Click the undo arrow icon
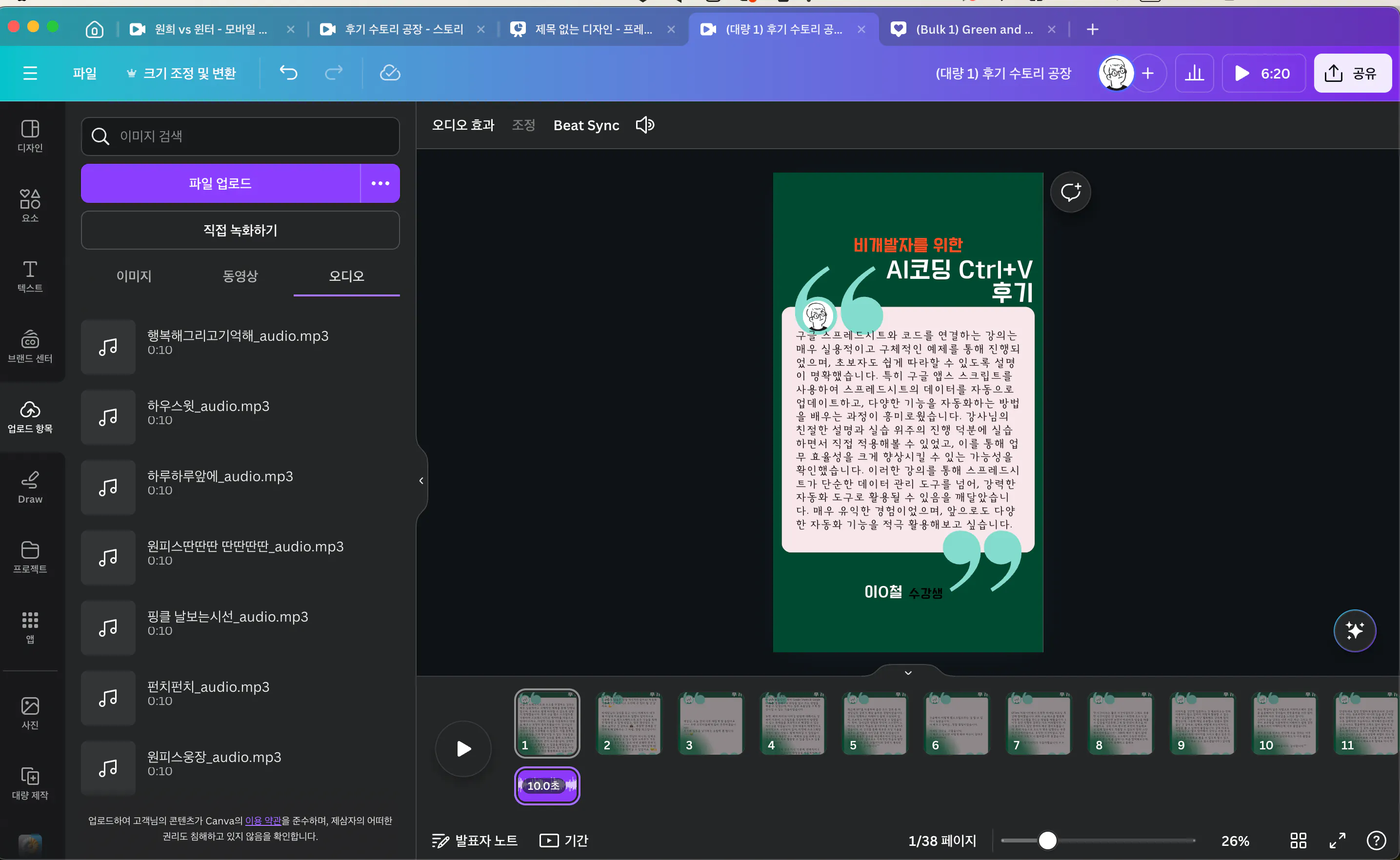The height and width of the screenshot is (860, 1400). point(289,73)
